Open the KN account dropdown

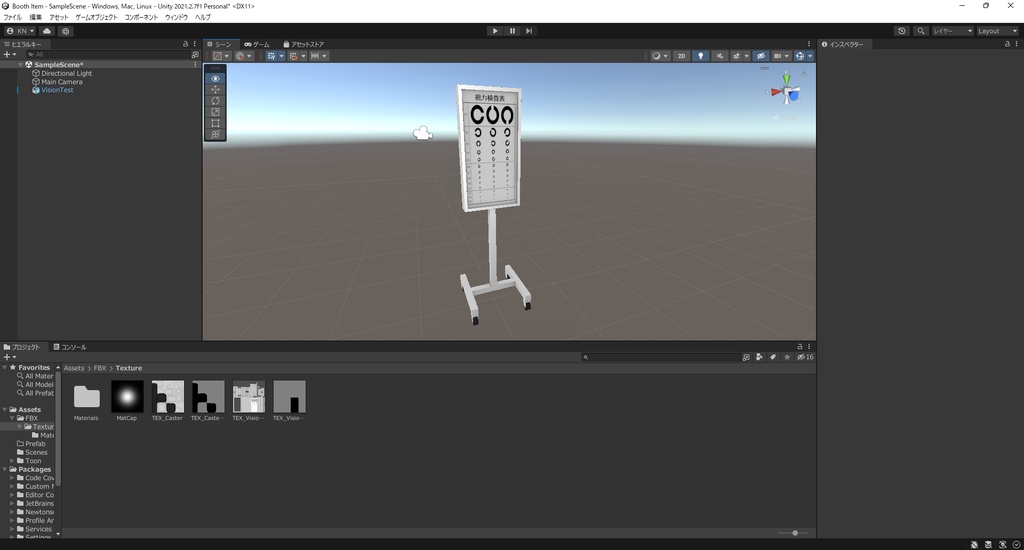(20, 31)
